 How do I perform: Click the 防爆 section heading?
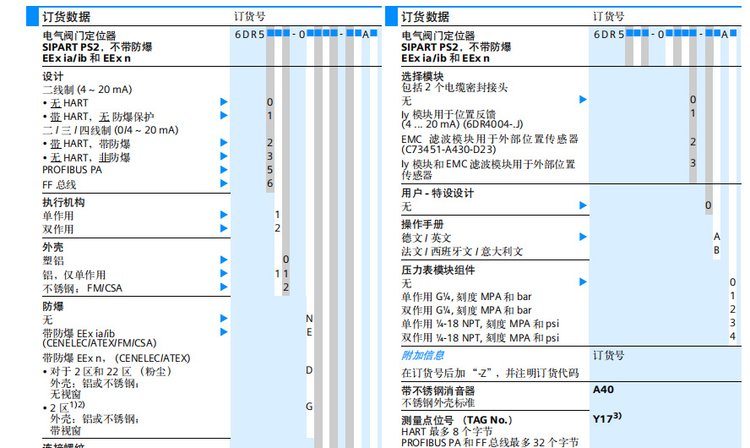click(x=53, y=304)
